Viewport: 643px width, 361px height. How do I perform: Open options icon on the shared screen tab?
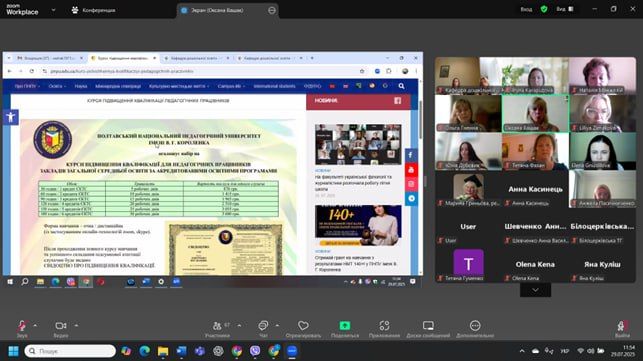pyautogui.click(x=271, y=10)
